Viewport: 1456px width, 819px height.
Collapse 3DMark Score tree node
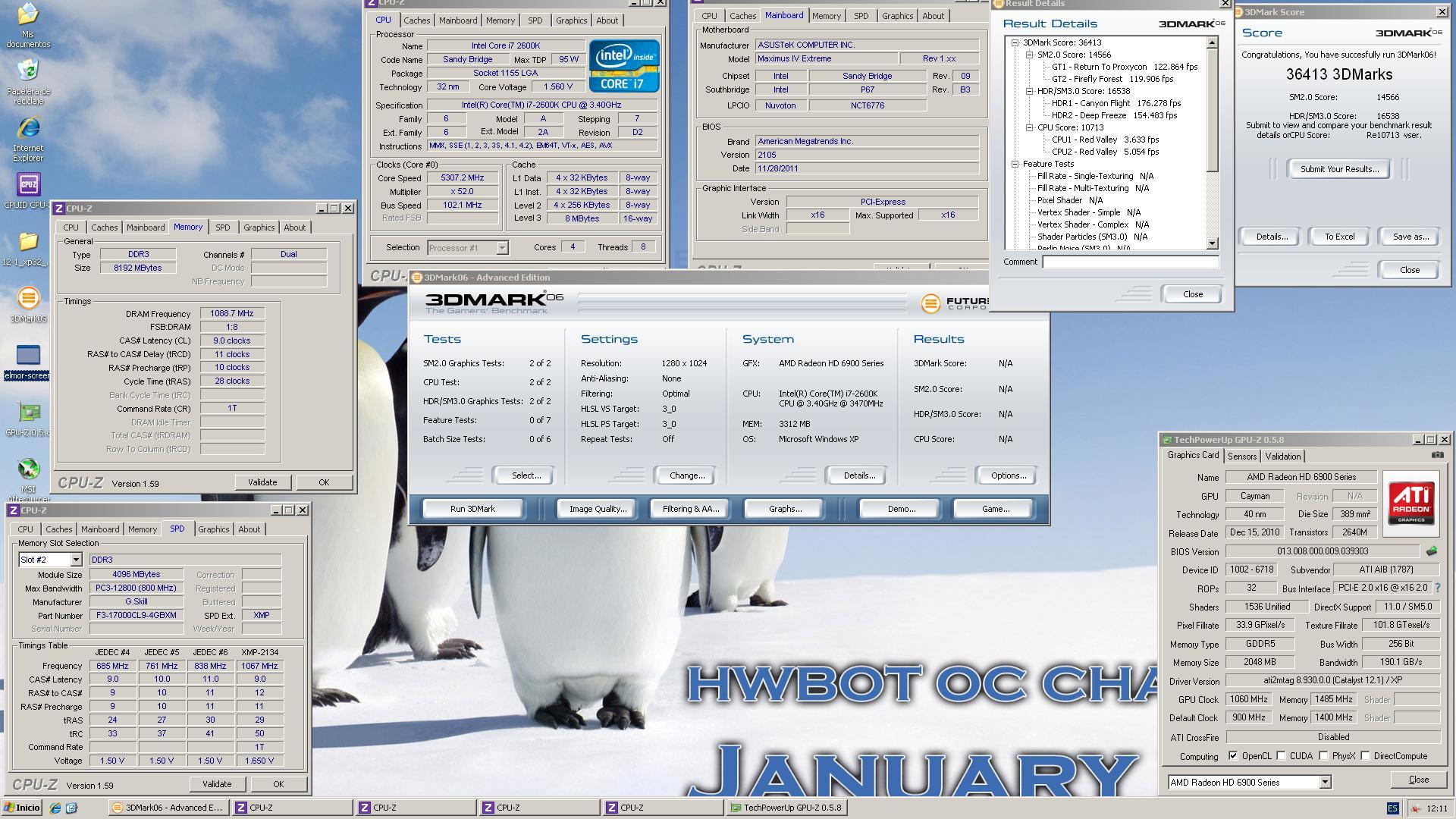pos(1015,42)
